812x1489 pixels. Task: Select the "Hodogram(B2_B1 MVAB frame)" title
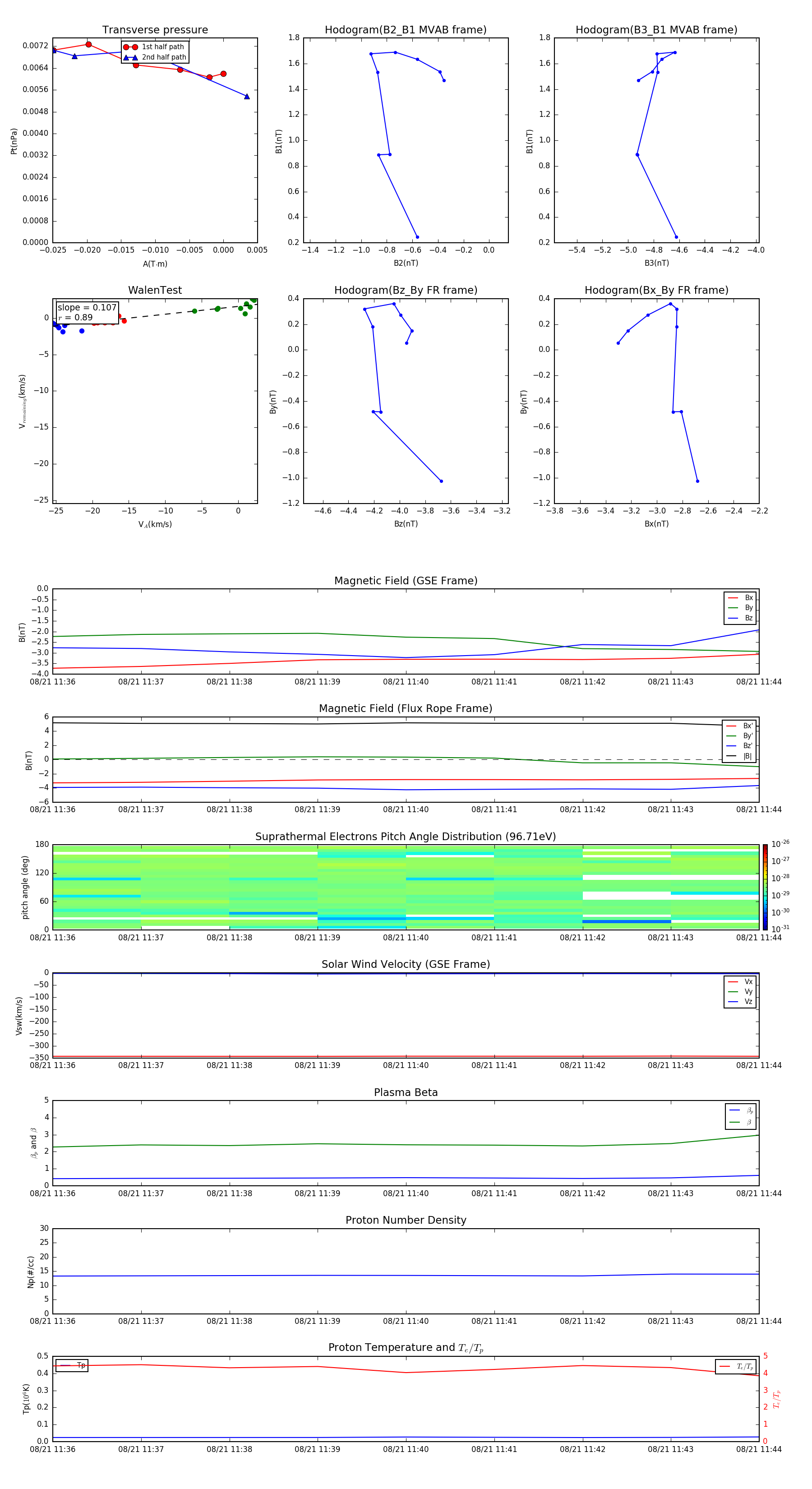406,30
